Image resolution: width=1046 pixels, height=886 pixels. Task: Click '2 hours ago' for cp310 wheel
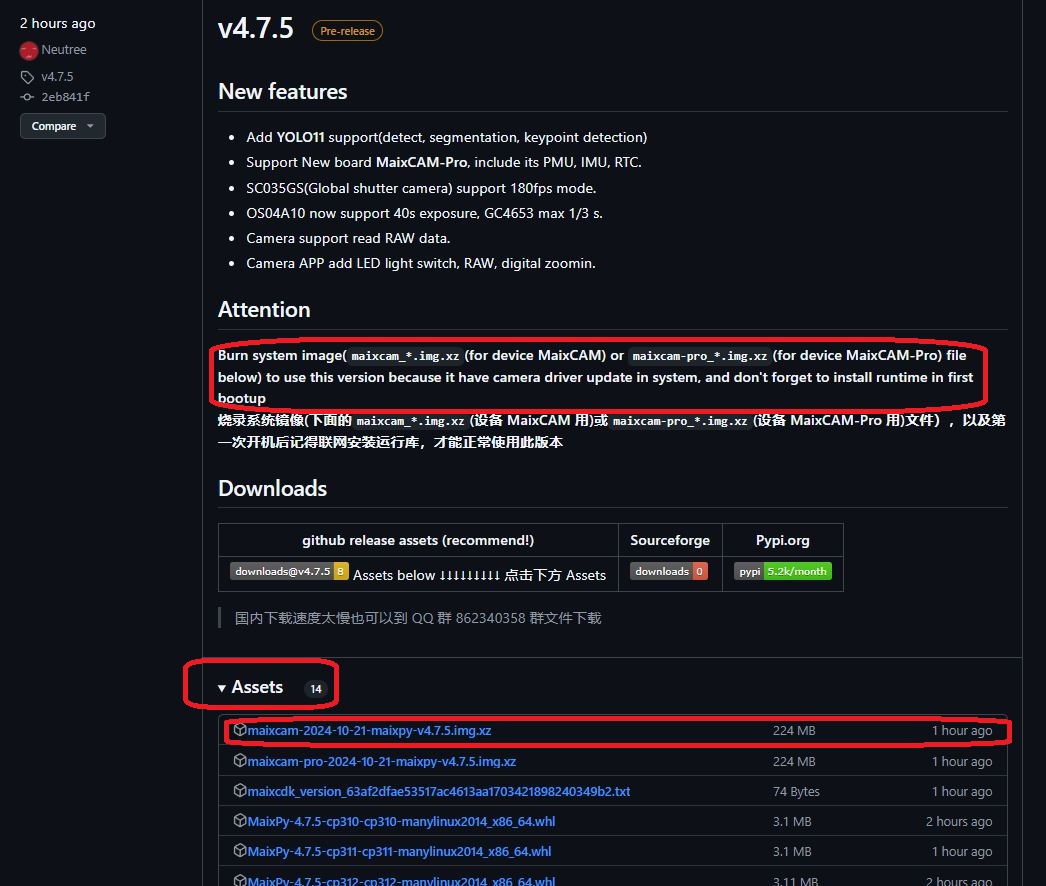(959, 821)
